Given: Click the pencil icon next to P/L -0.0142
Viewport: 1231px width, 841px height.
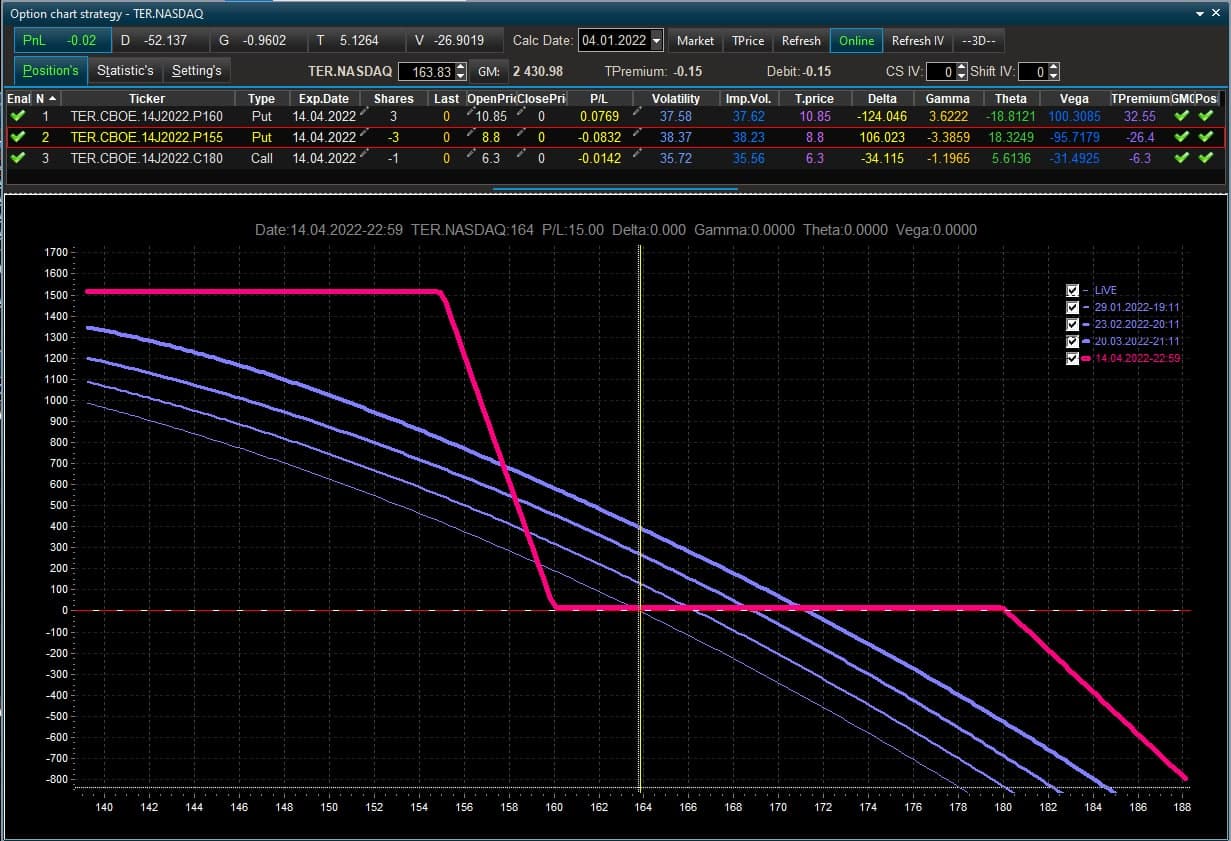Looking at the screenshot, I should pyautogui.click(x=637, y=154).
